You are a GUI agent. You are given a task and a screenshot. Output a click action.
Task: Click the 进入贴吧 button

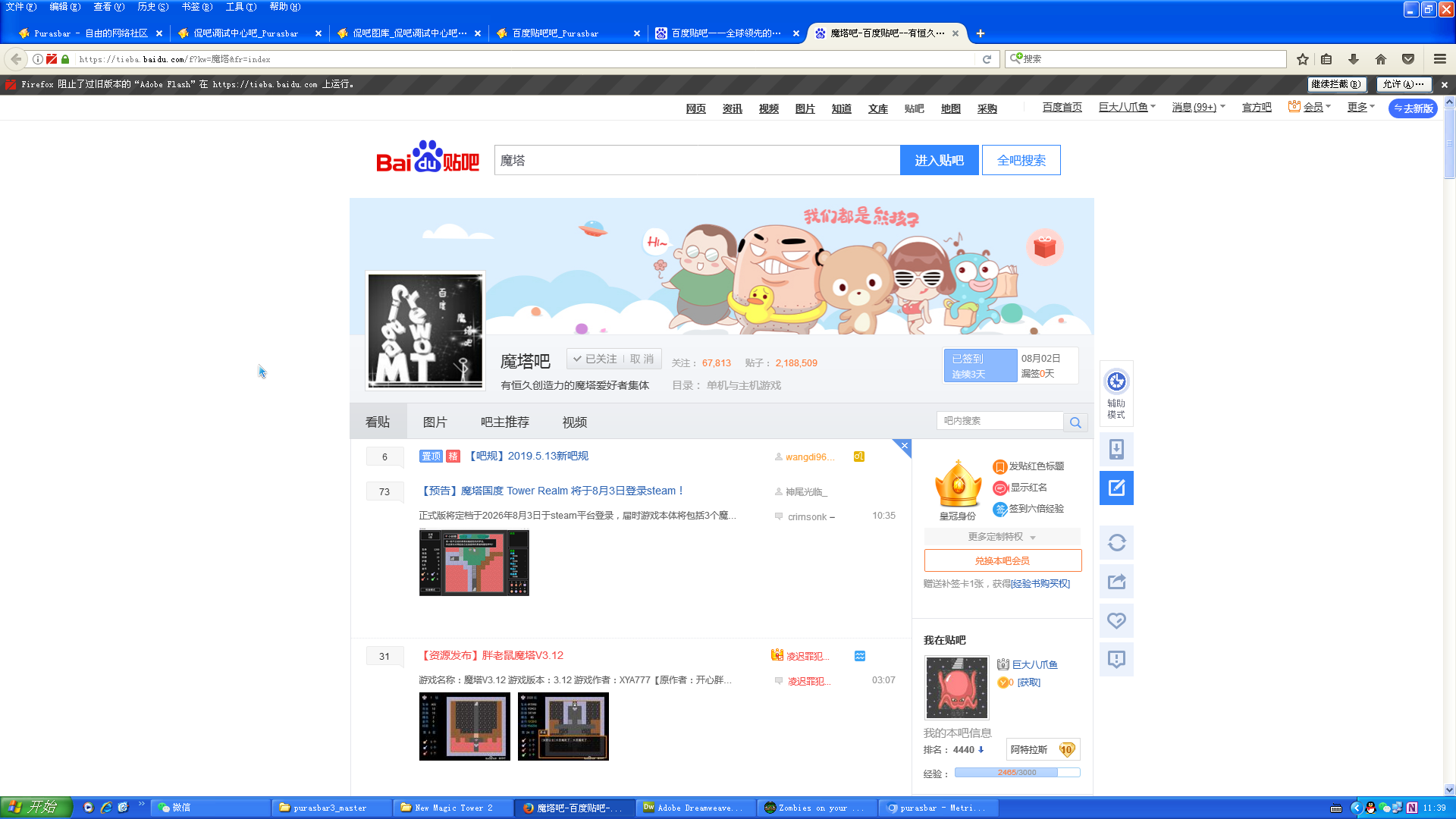pyautogui.click(x=939, y=160)
